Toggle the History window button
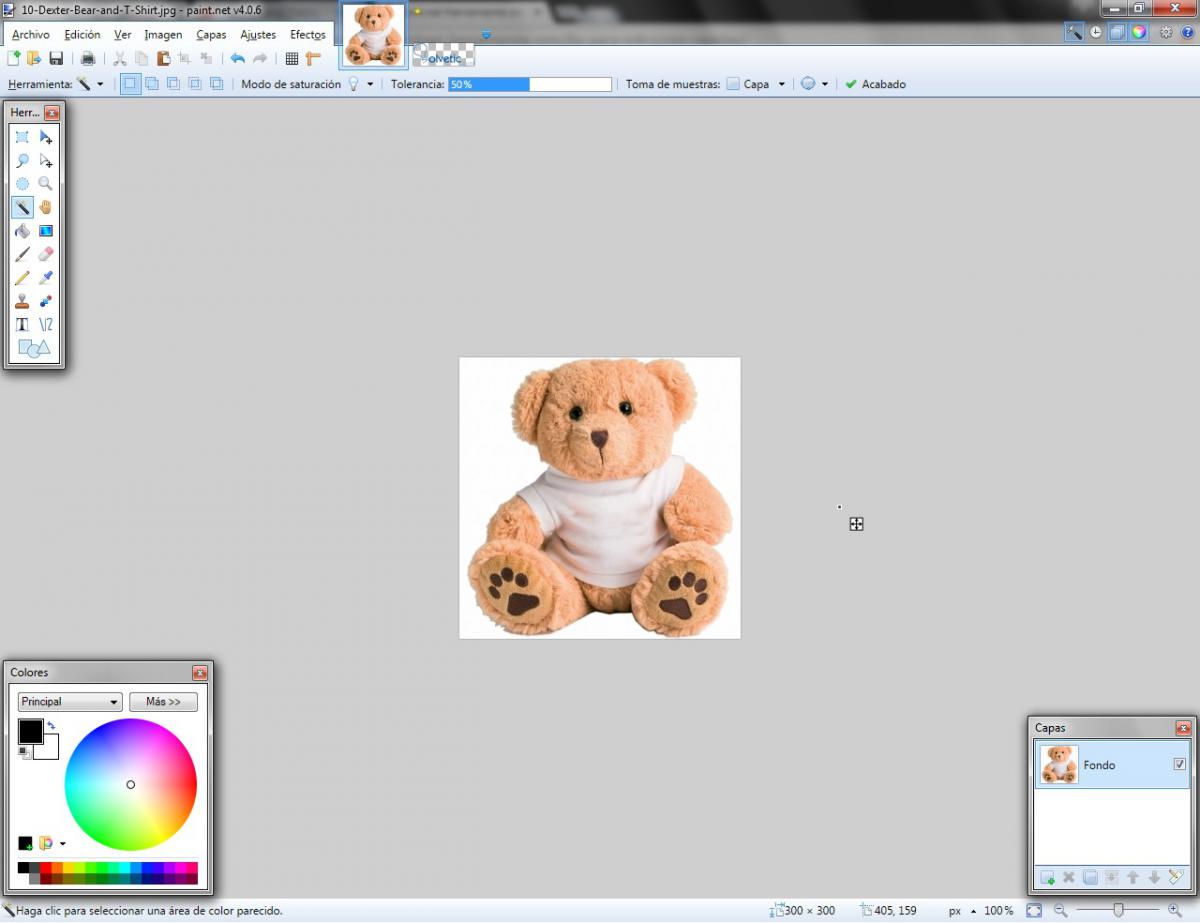Image resolution: width=1200 pixels, height=923 pixels. (1096, 32)
